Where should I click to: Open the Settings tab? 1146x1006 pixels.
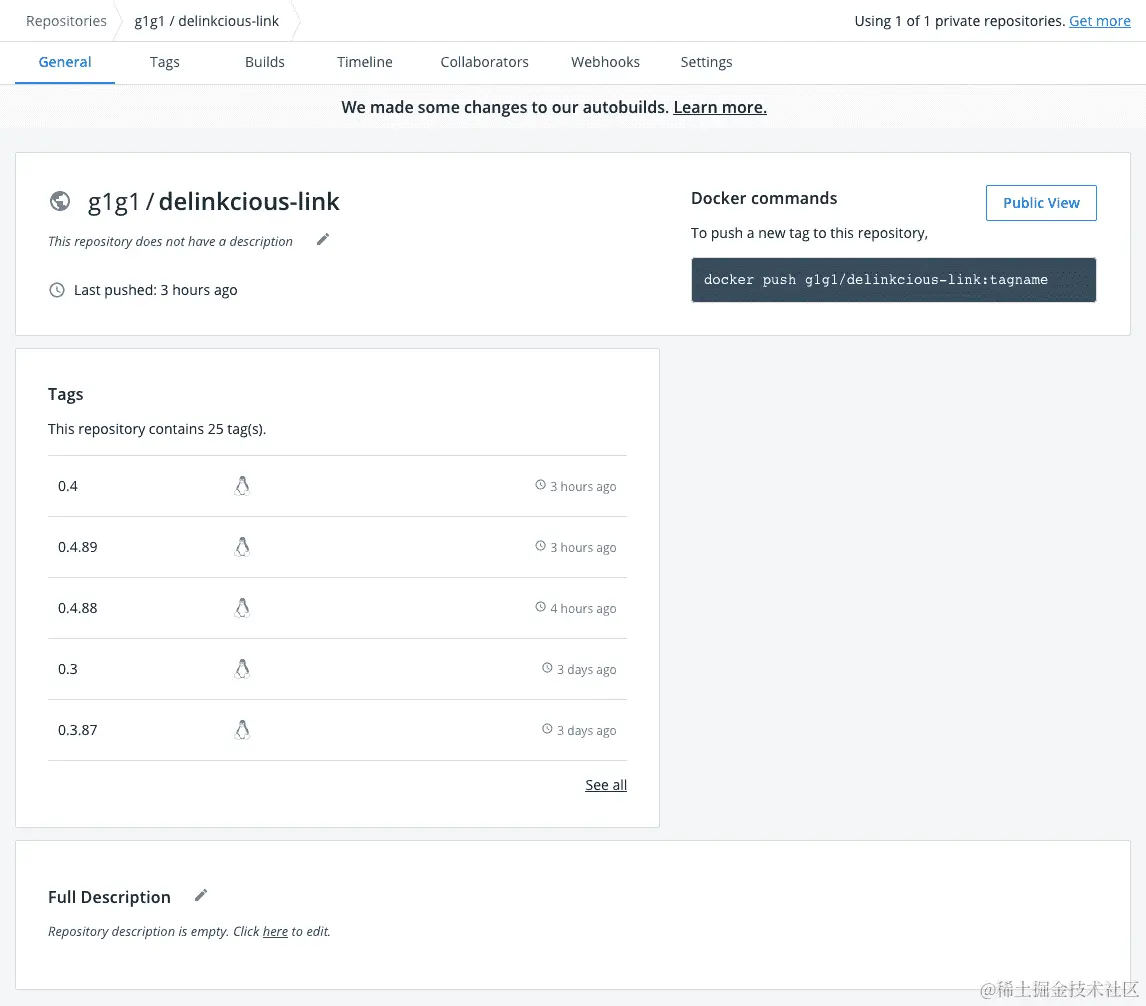click(706, 62)
